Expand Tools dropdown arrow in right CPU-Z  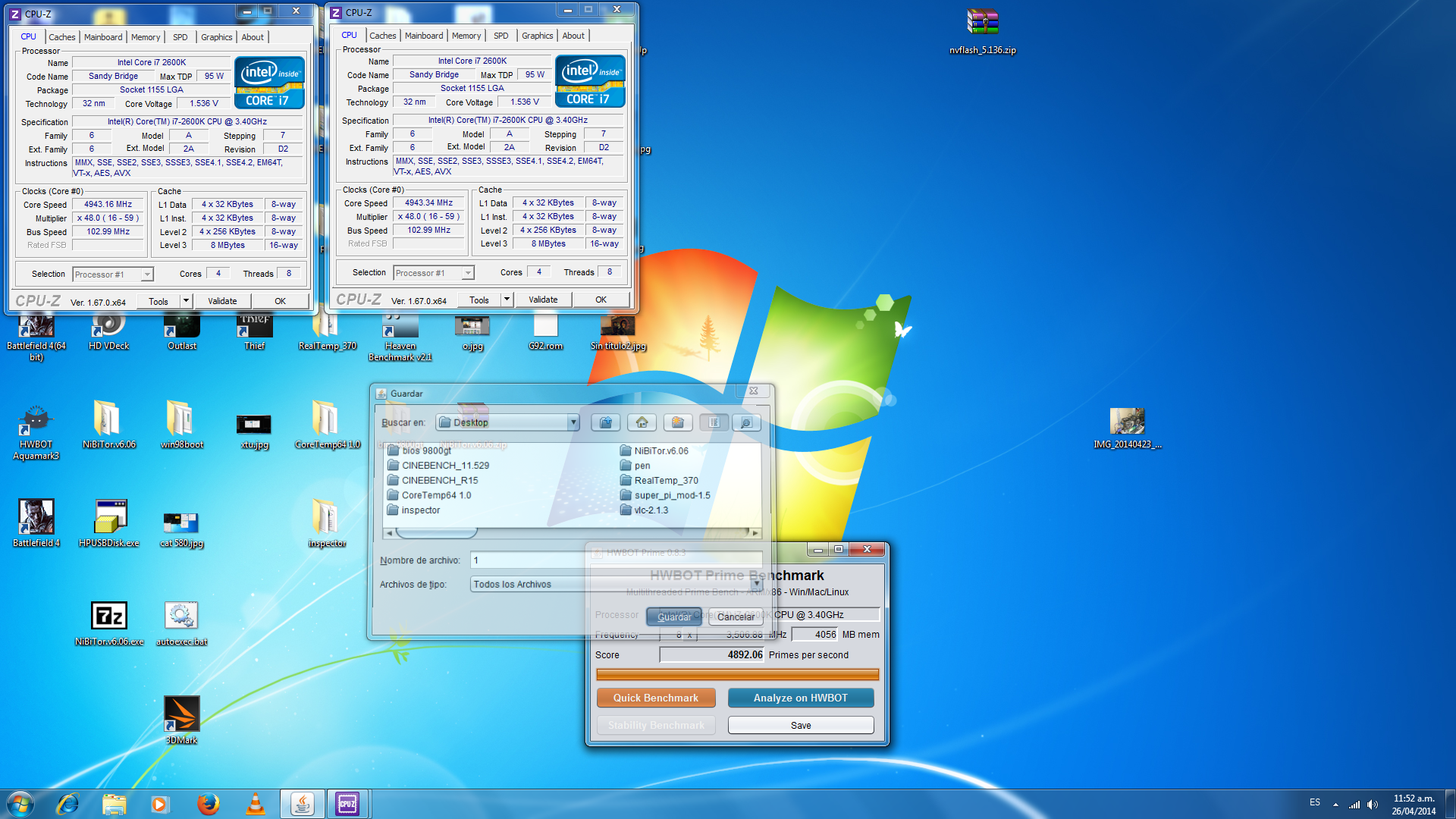507,300
